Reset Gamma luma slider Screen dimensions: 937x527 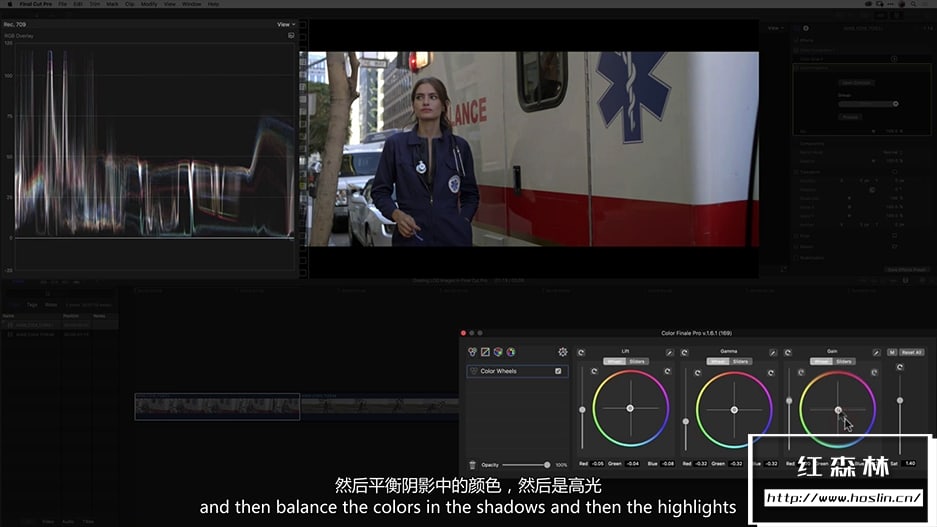(x=697, y=373)
